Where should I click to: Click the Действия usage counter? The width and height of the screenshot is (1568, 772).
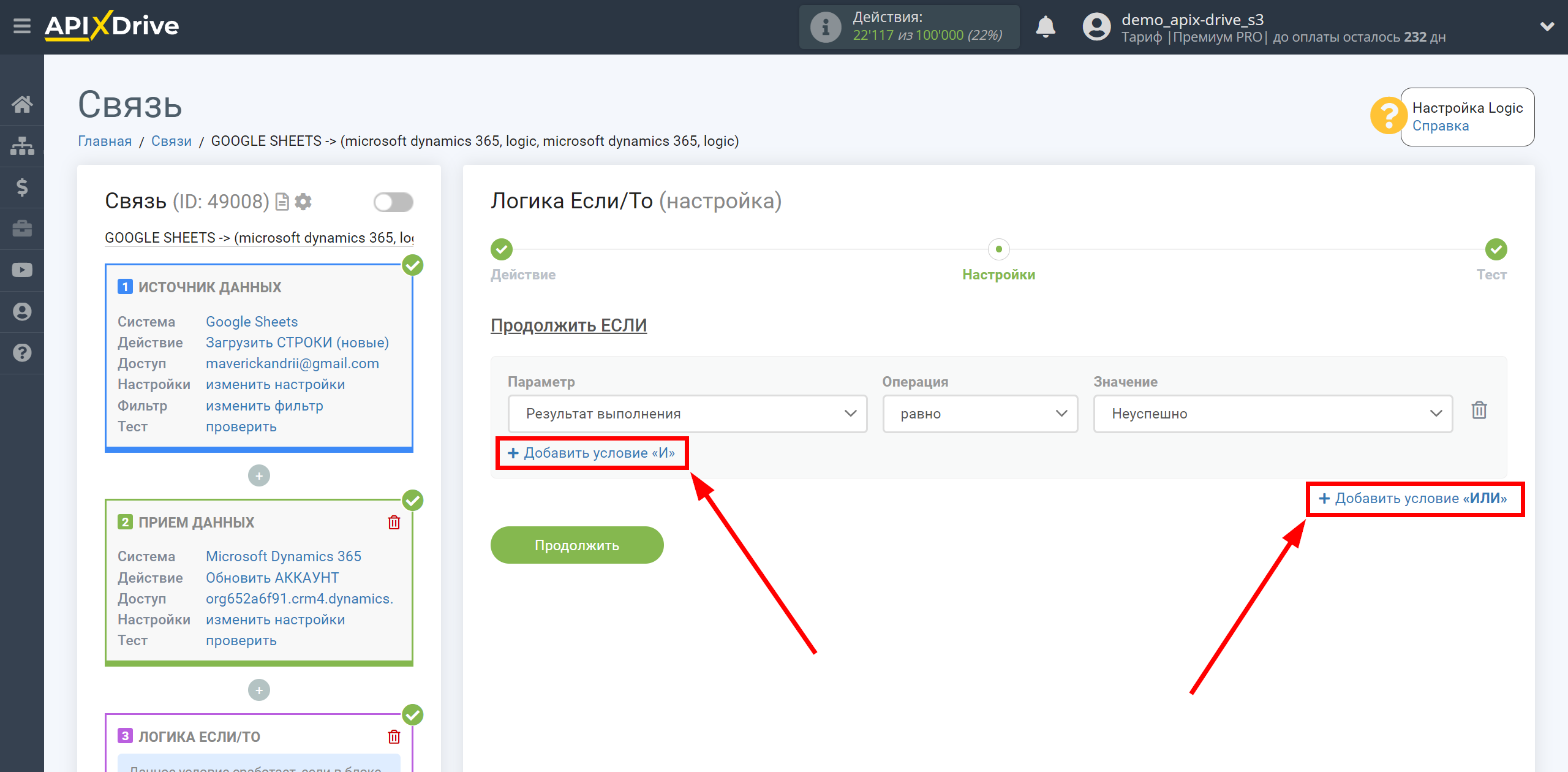pos(909,27)
